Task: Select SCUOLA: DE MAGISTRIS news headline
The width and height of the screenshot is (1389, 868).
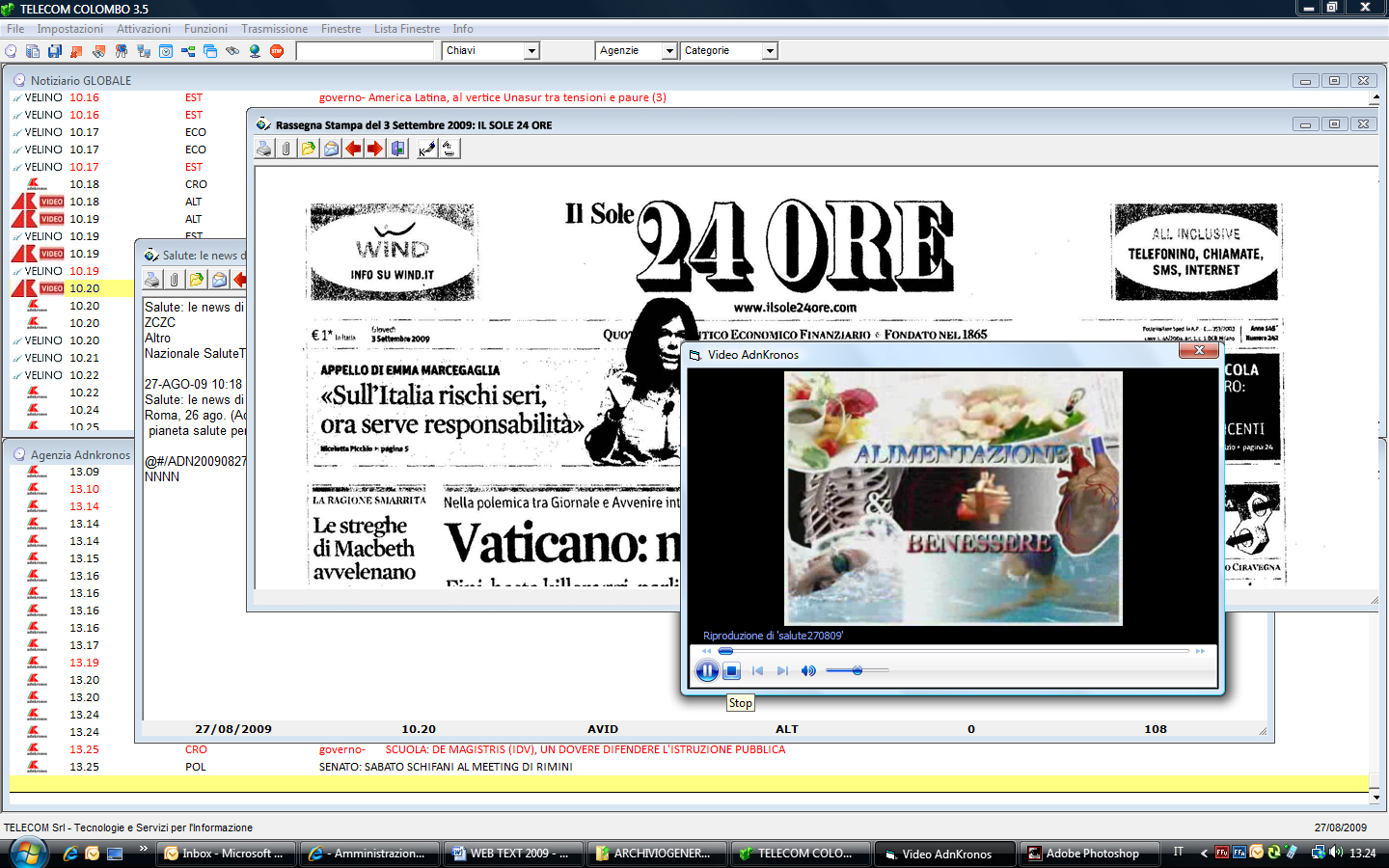Action: coord(585,749)
